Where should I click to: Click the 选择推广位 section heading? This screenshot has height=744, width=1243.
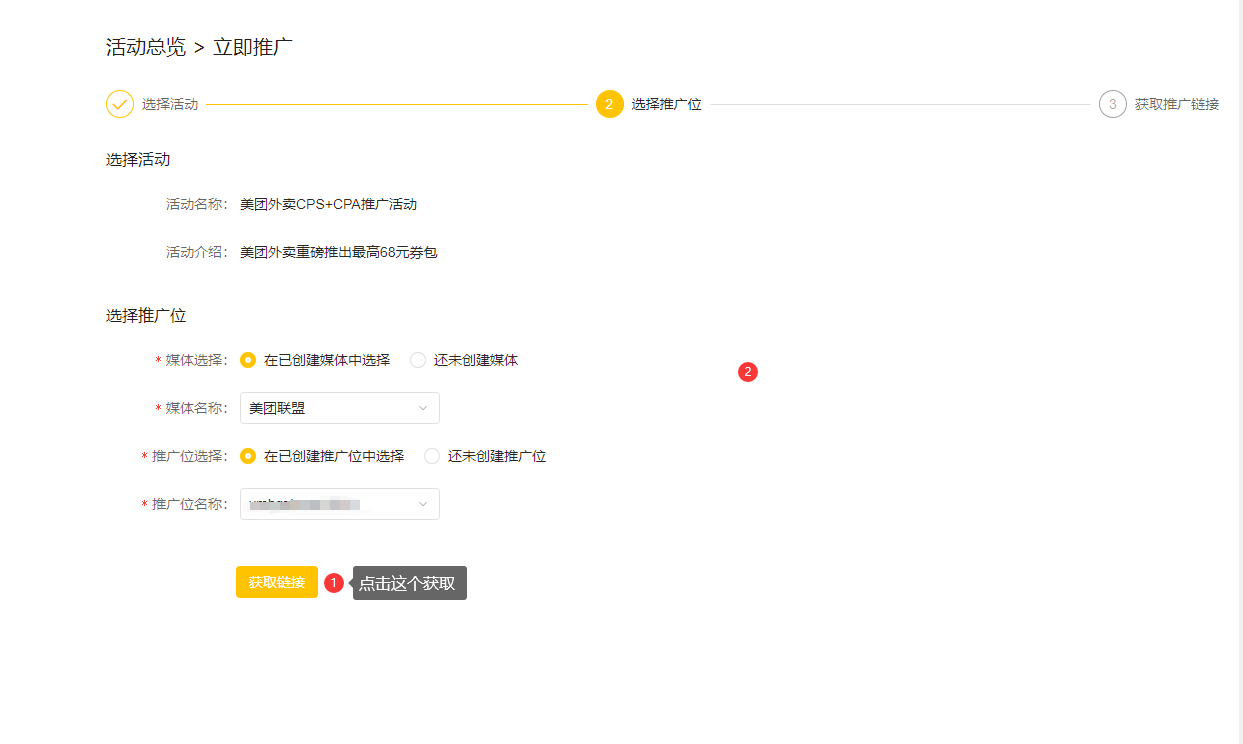point(146,316)
